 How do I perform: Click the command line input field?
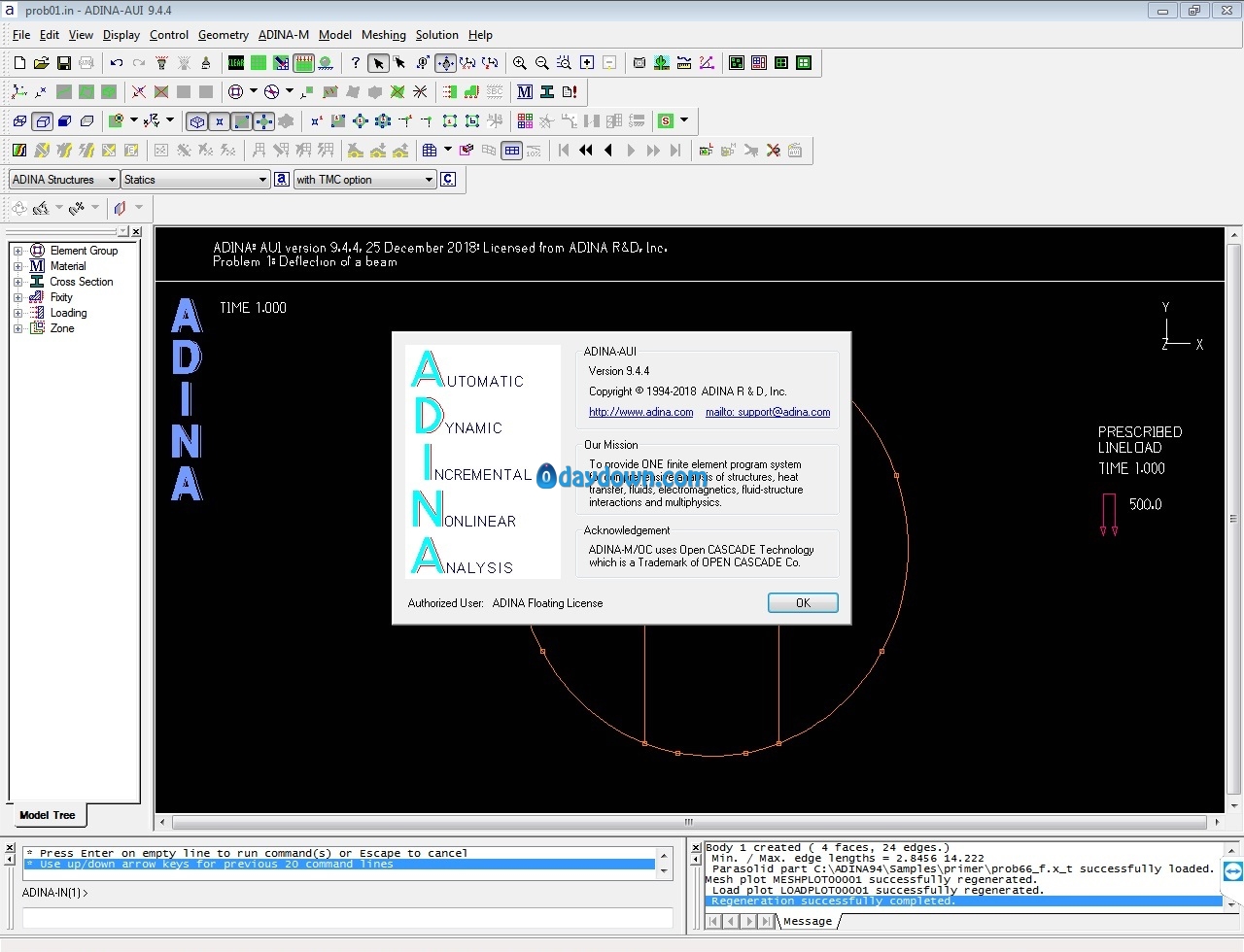[347, 917]
